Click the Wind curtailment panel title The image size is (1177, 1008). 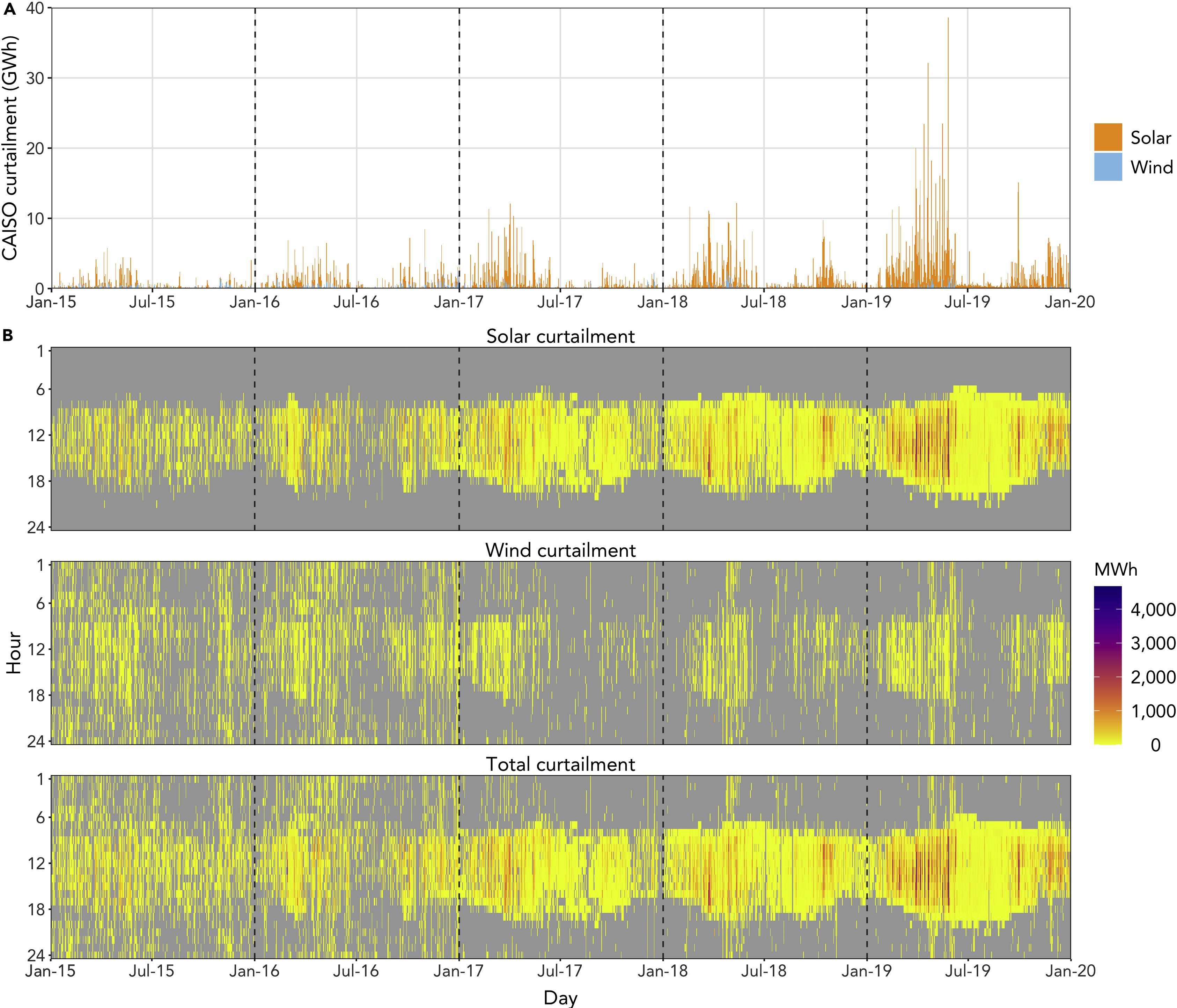pos(560,550)
